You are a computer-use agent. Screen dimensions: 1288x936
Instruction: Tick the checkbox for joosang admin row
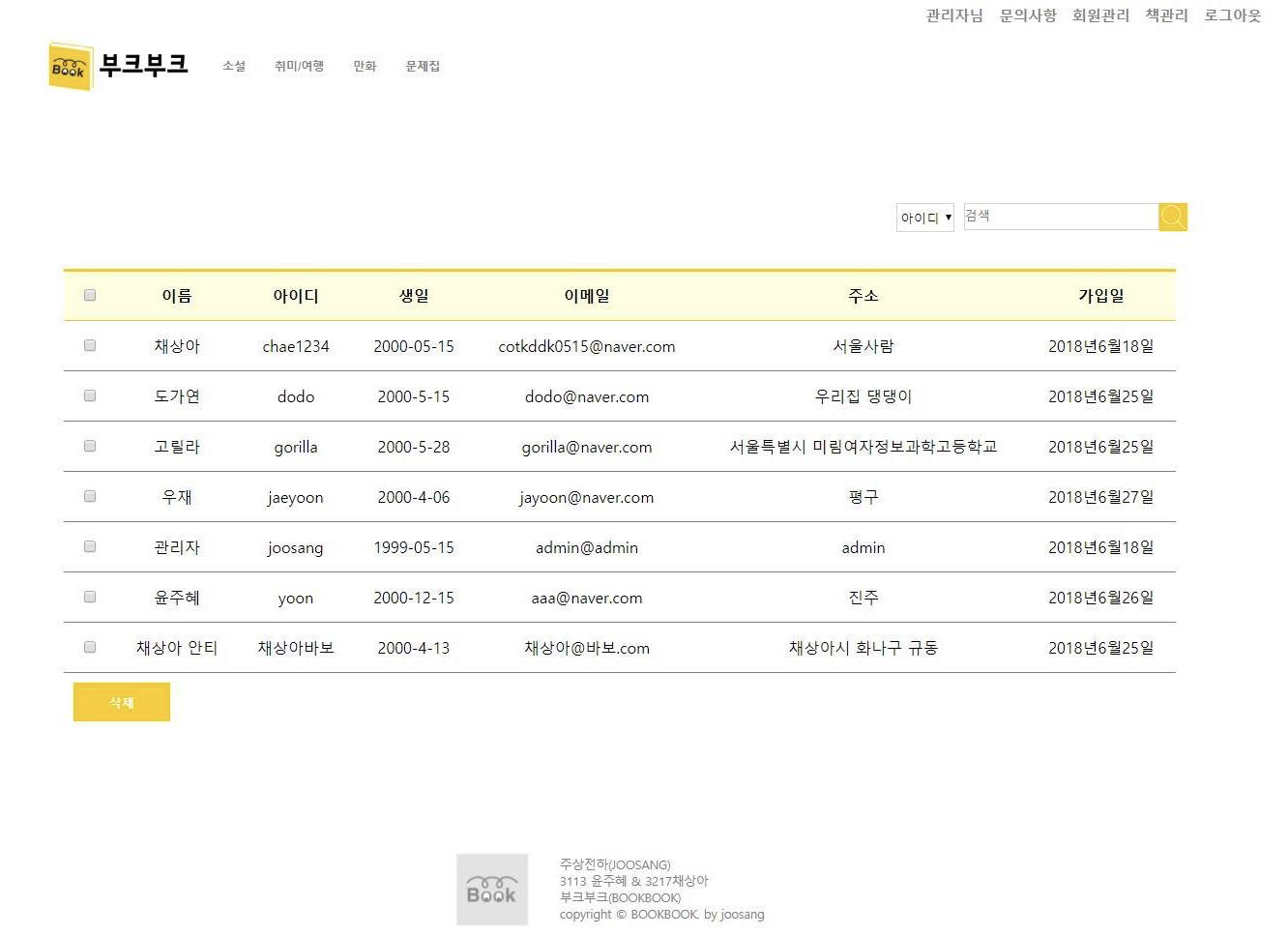click(90, 546)
